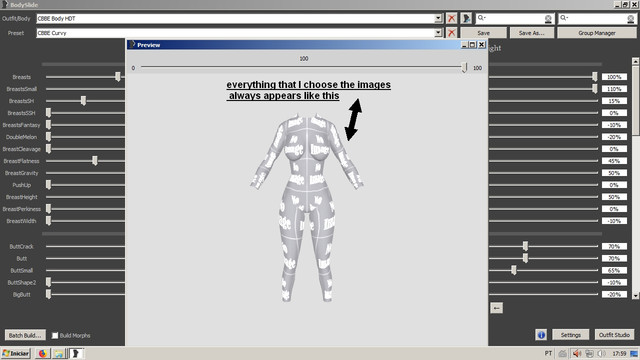This screenshot has height=360, width=640.
Task: Delete outfit project red X icon
Action: (x=451, y=18)
